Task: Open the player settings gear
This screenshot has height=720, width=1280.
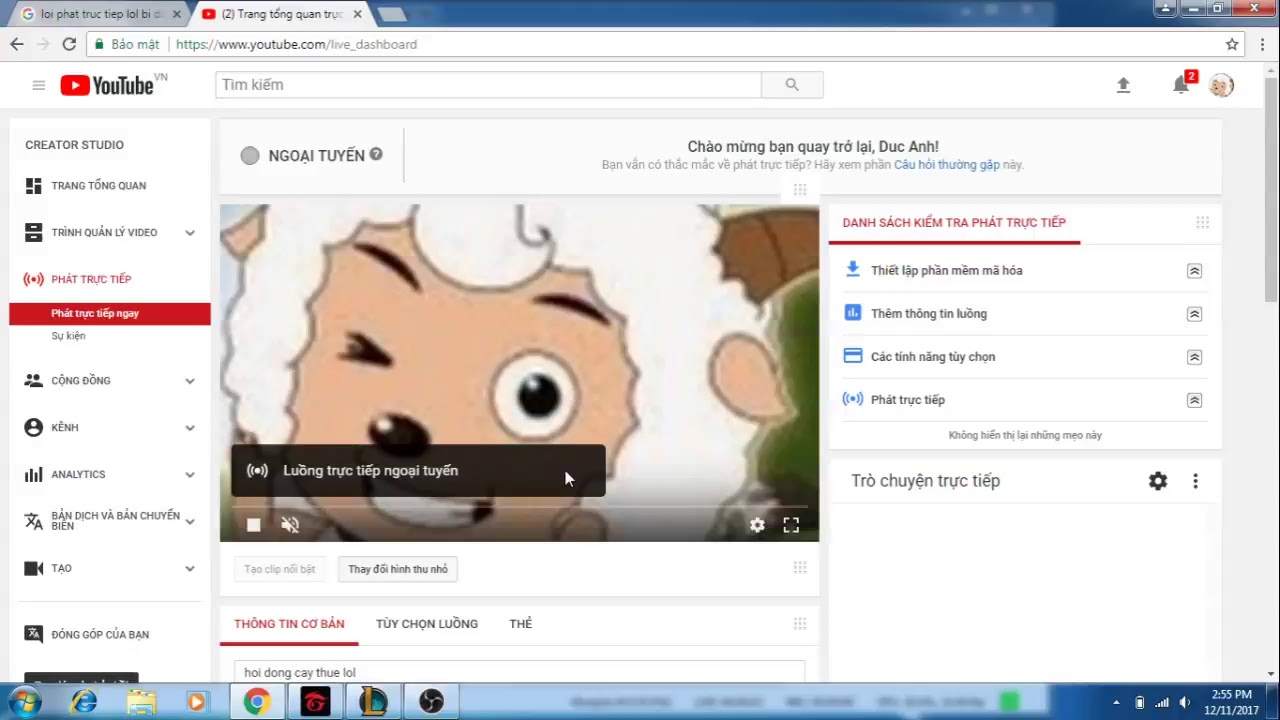Action: (x=757, y=525)
